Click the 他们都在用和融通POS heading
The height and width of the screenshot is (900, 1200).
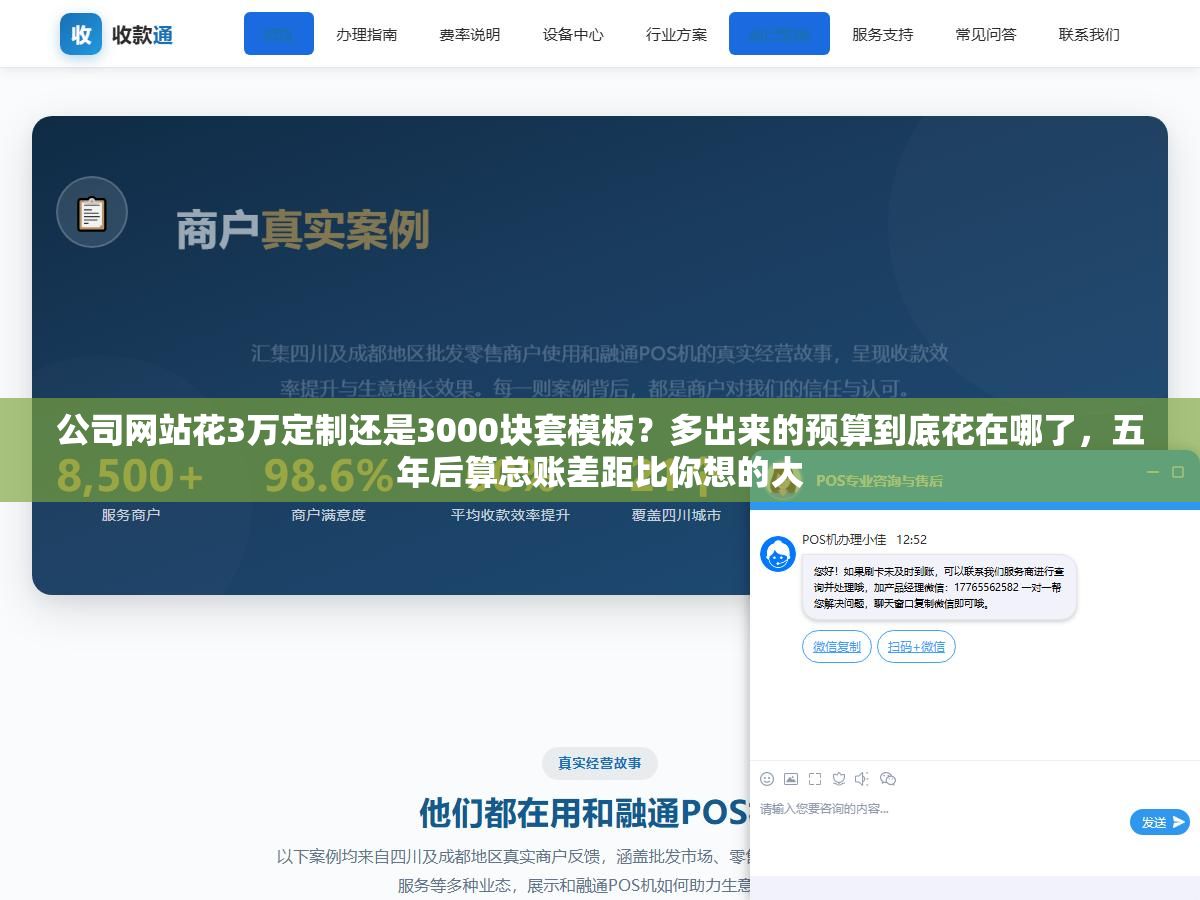[x=585, y=813]
